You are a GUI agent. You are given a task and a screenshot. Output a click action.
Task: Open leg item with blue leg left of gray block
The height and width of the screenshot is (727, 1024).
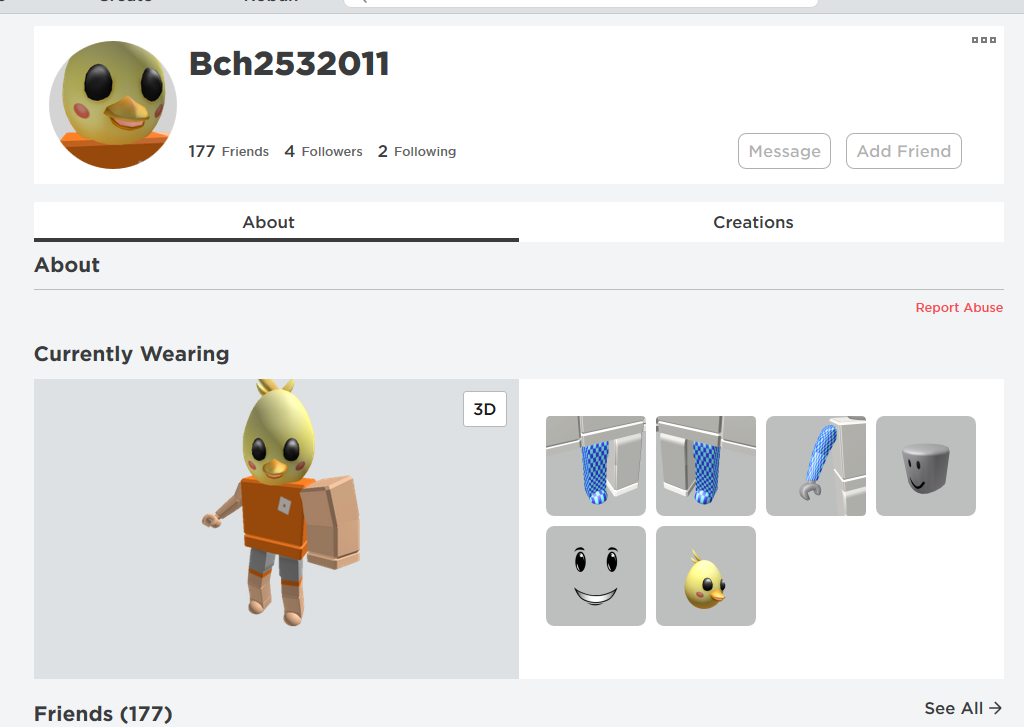click(596, 466)
